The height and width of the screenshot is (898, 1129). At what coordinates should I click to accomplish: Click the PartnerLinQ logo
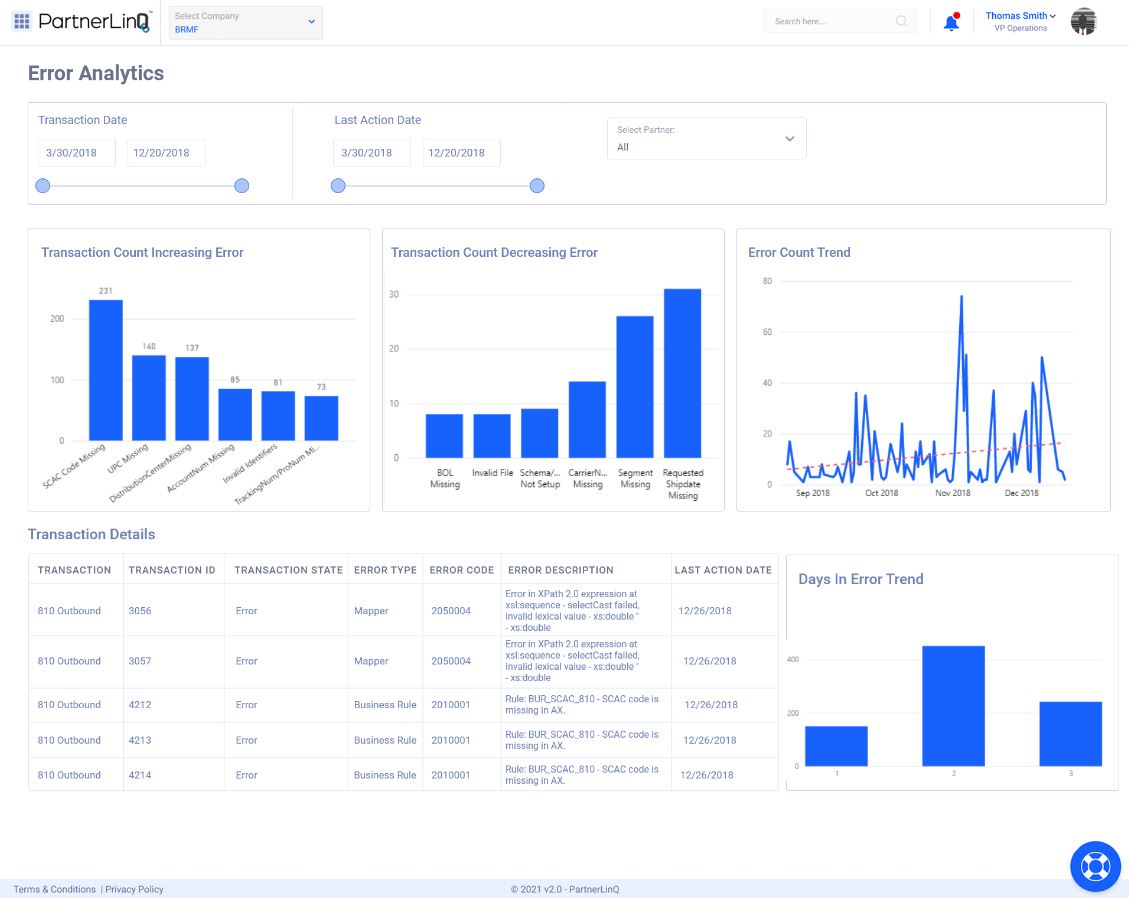(x=94, y=21)
